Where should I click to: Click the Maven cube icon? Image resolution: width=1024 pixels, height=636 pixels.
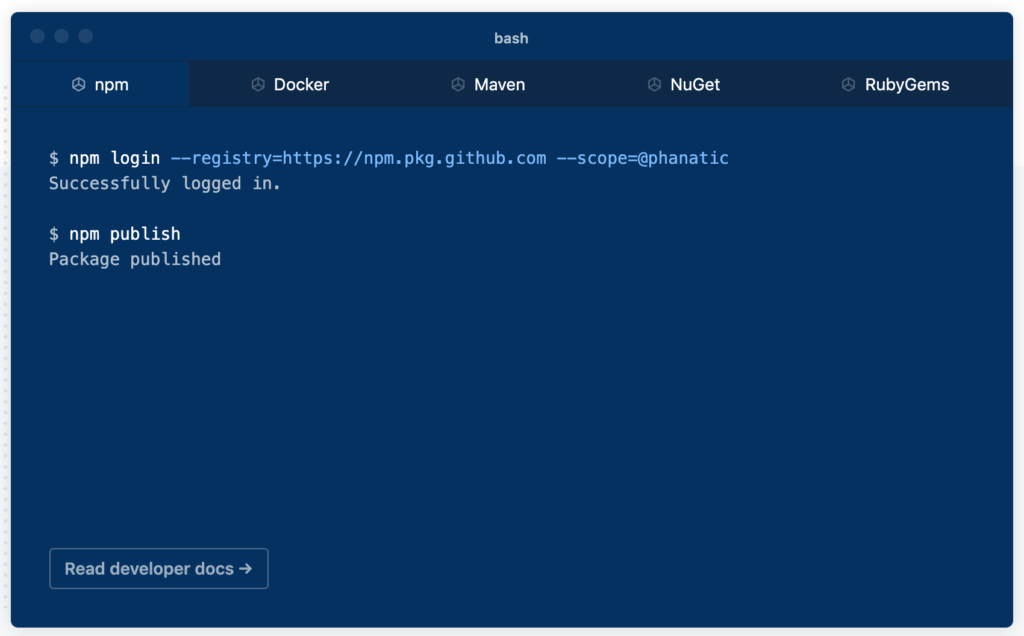[459, 85]
